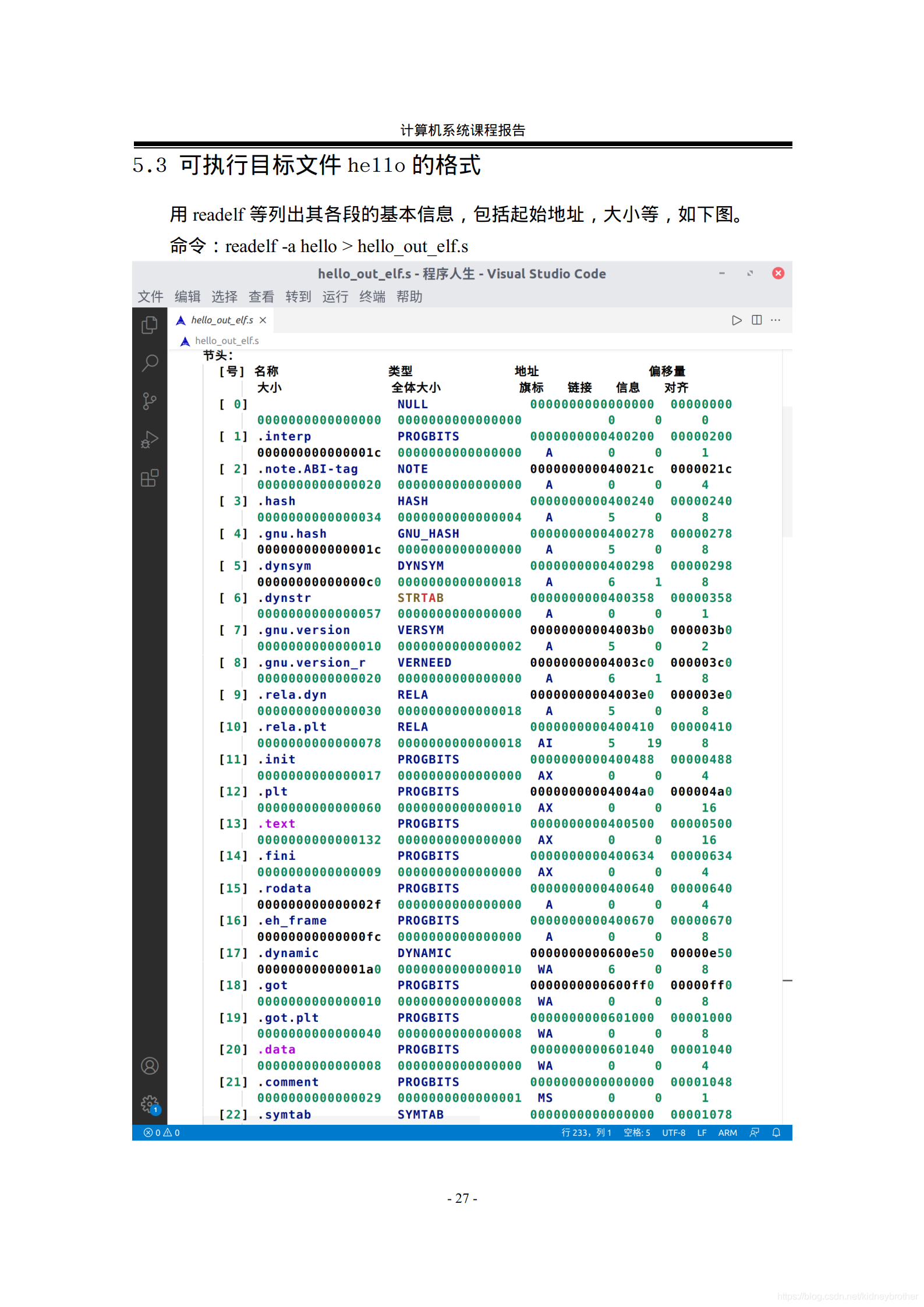Click the Run file play icon
The image size is (924, 1307).
pyautogui.click(x=737, y=320)
